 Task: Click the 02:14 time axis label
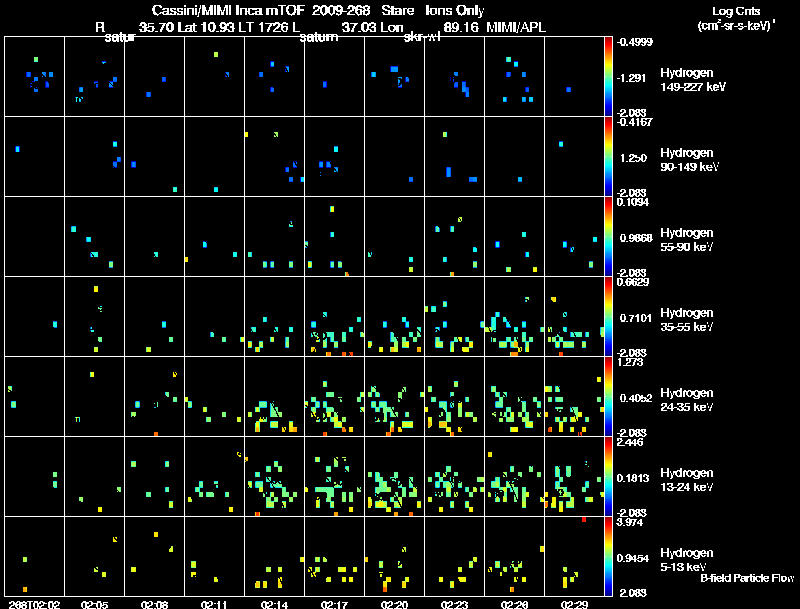274,604
